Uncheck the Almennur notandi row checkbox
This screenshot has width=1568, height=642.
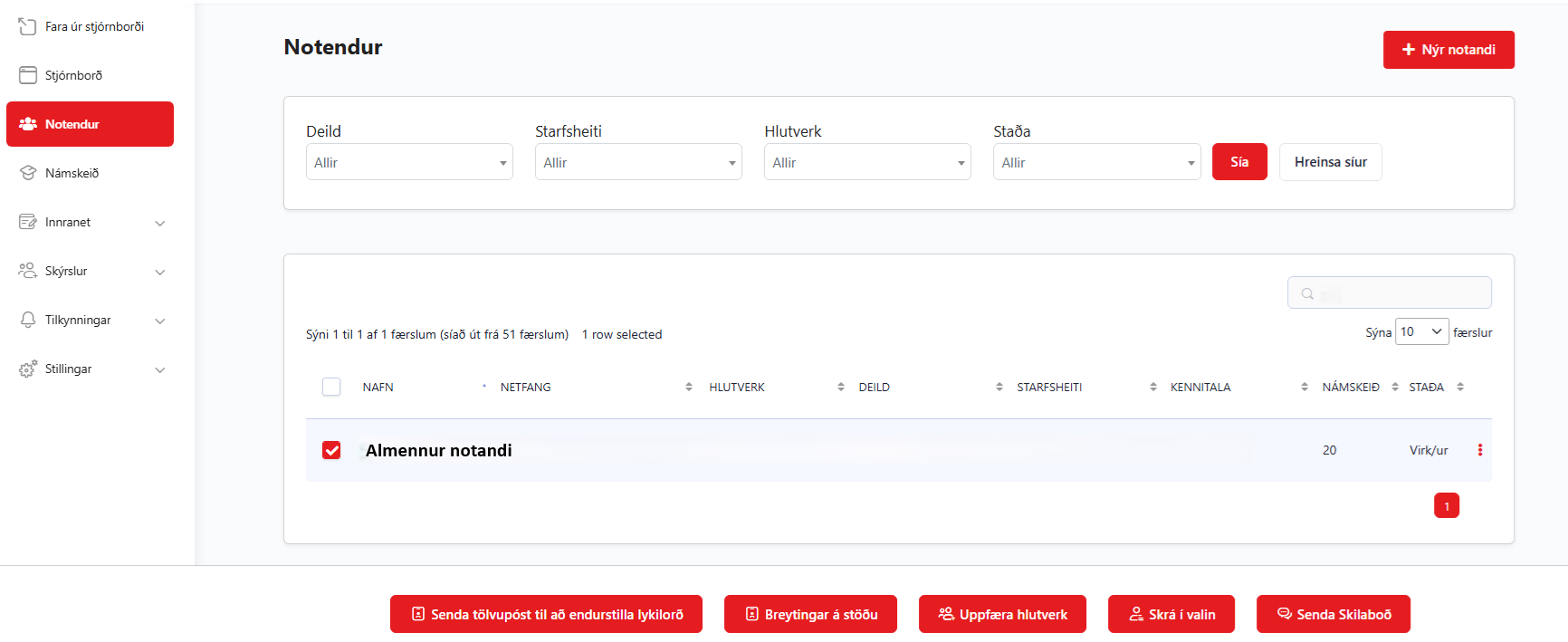click(x=331, y=450)
